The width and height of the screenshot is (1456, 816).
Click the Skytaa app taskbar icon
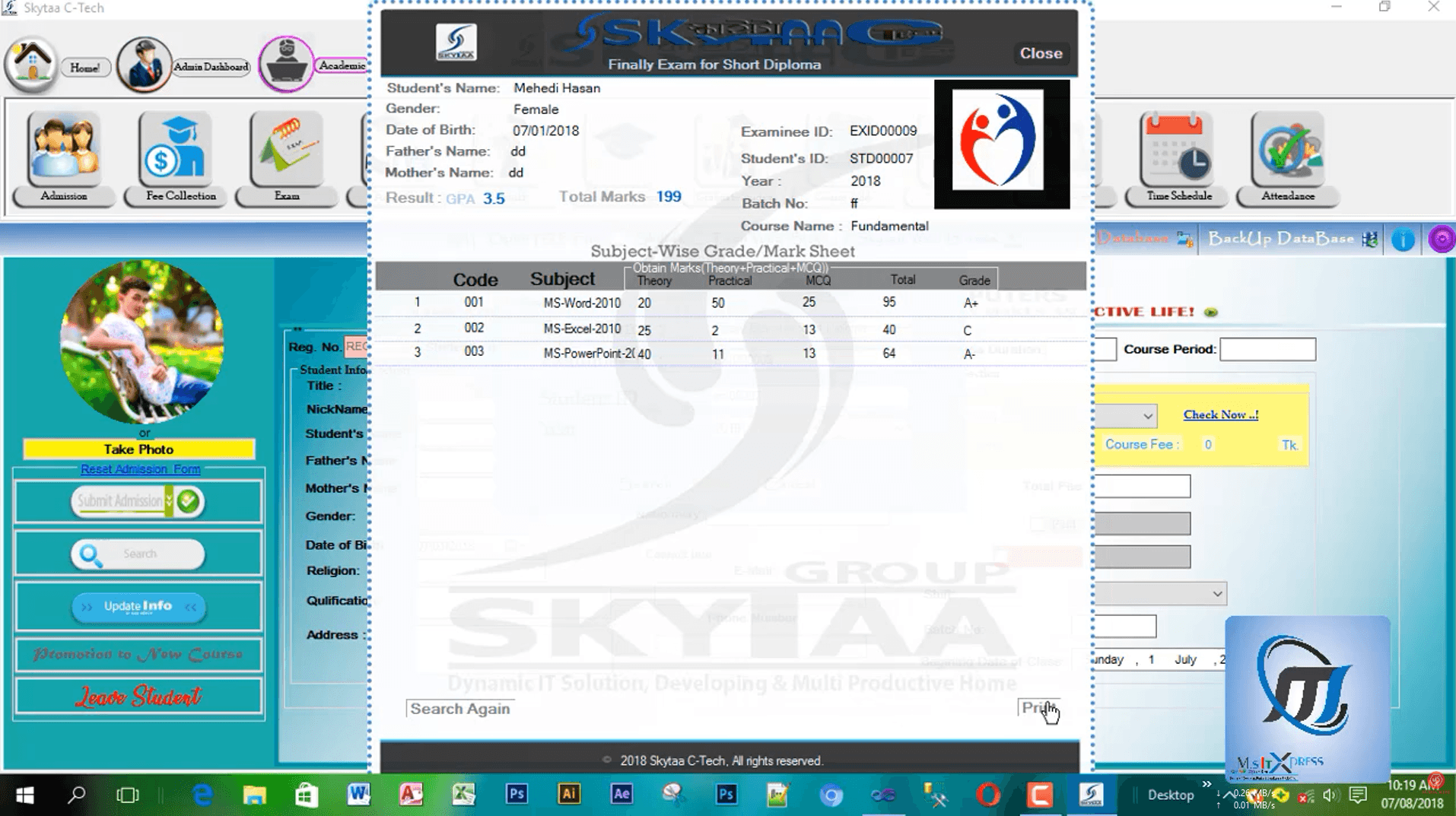coord(1092,795)
